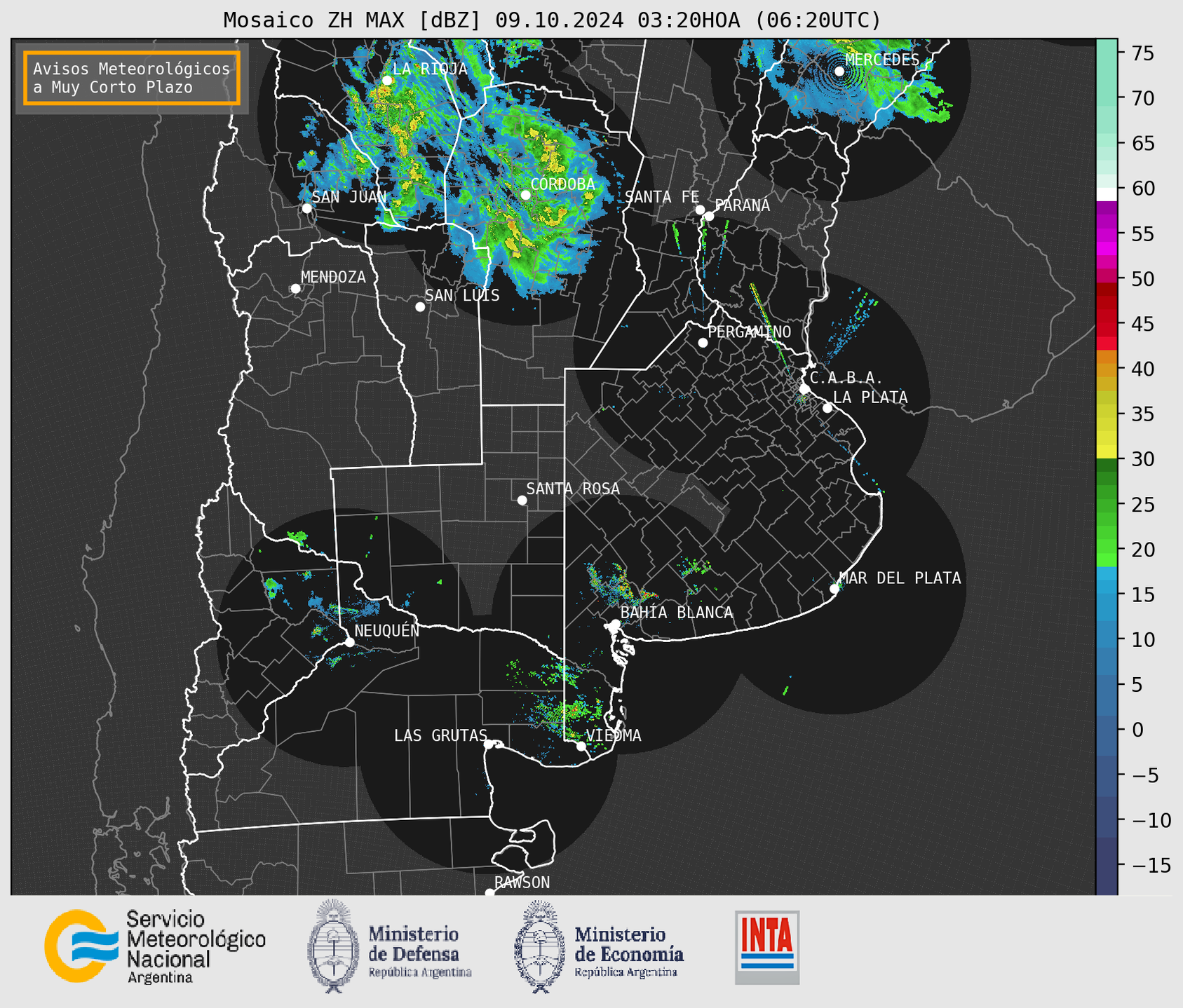The width and height of the screenshot is (1183, 1008).
Task: Click the Neuquén marker dot
Action: point(349,642)
